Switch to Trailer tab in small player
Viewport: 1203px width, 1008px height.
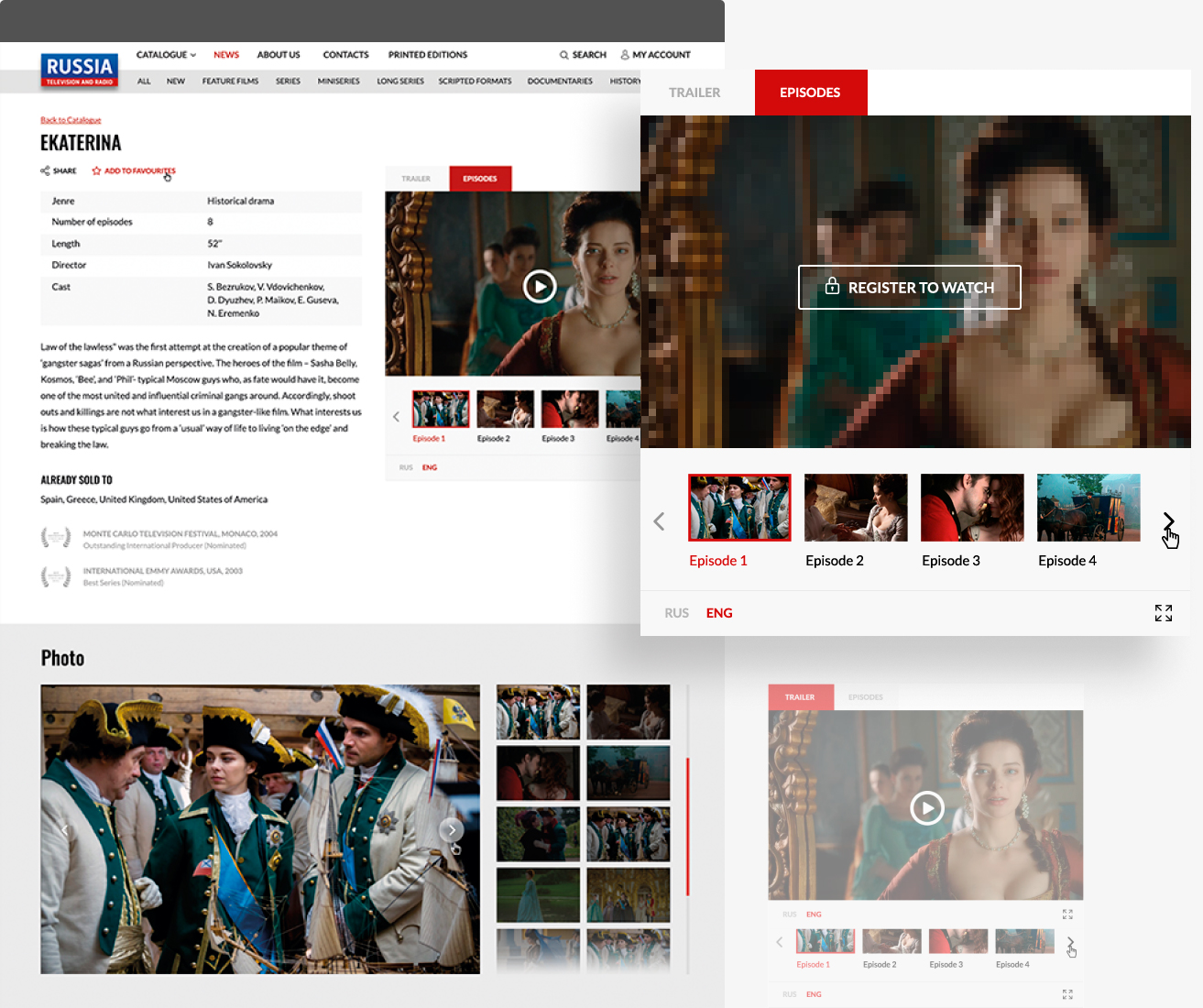416,179
